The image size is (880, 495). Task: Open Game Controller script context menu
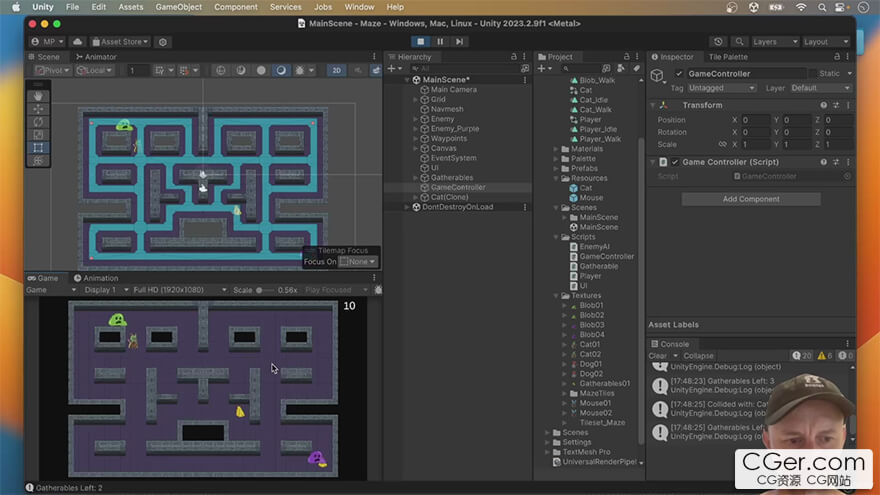coord(848,162)
